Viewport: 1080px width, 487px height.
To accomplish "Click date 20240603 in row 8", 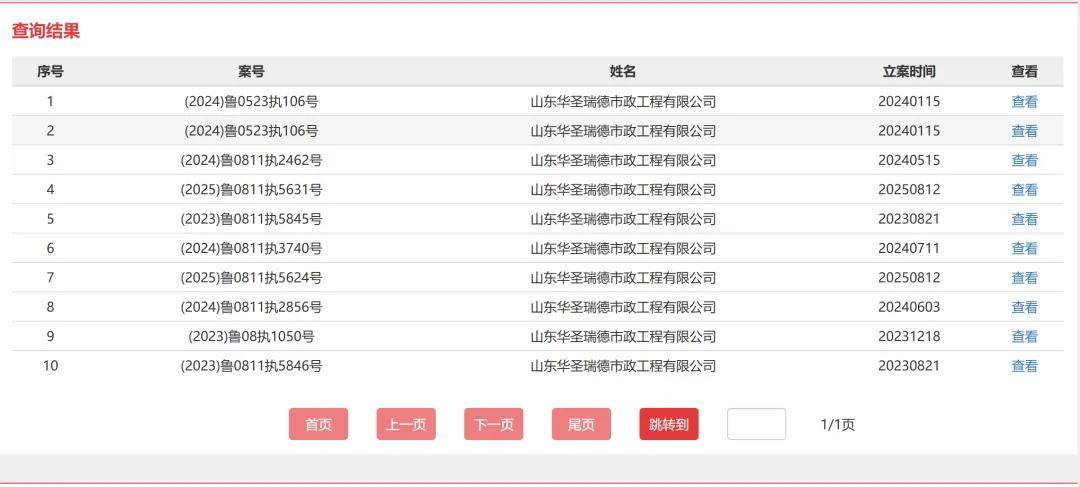I will click(x=909, y=307).
